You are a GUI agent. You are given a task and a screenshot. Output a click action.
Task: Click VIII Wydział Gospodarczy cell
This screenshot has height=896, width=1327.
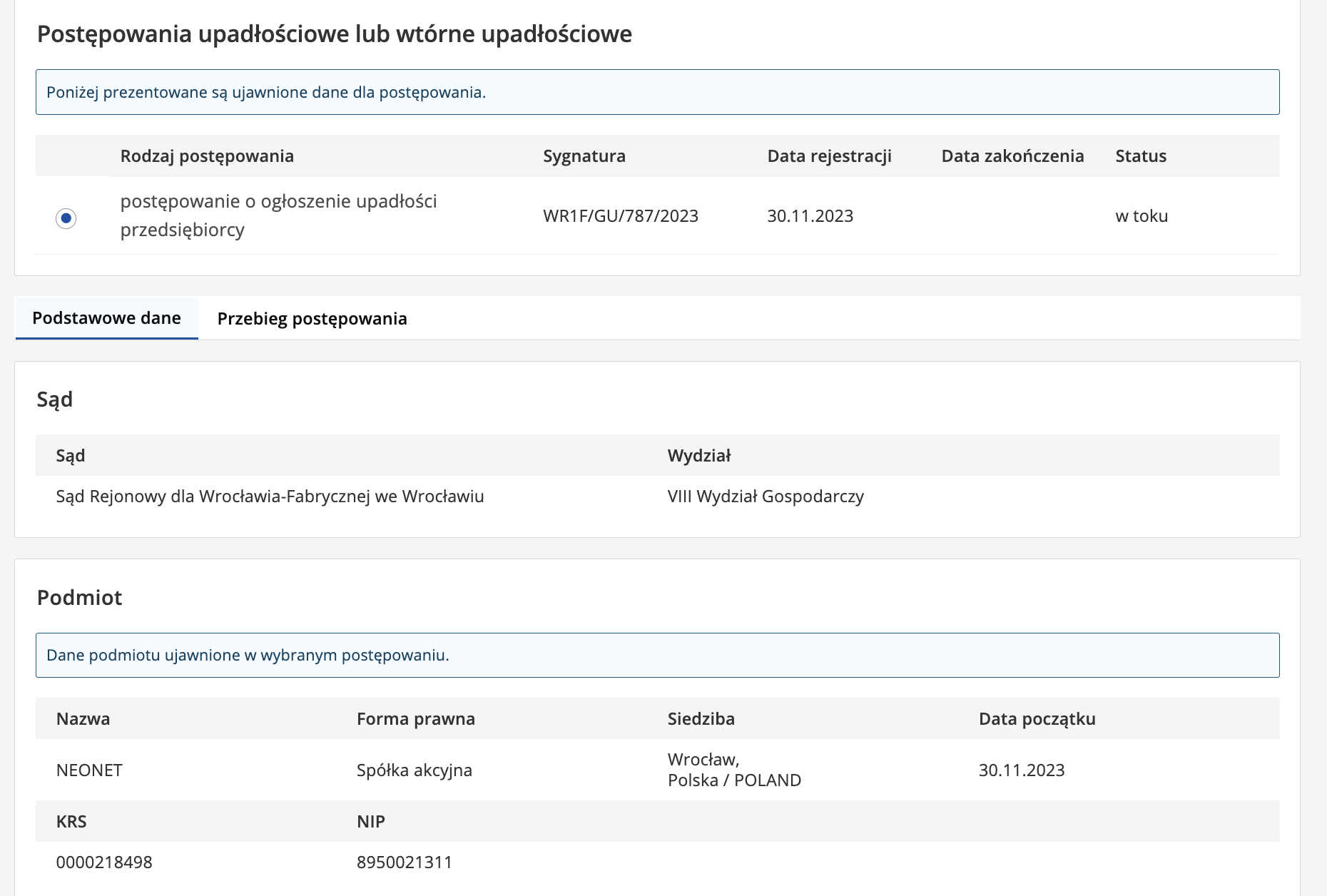point(766,497)
